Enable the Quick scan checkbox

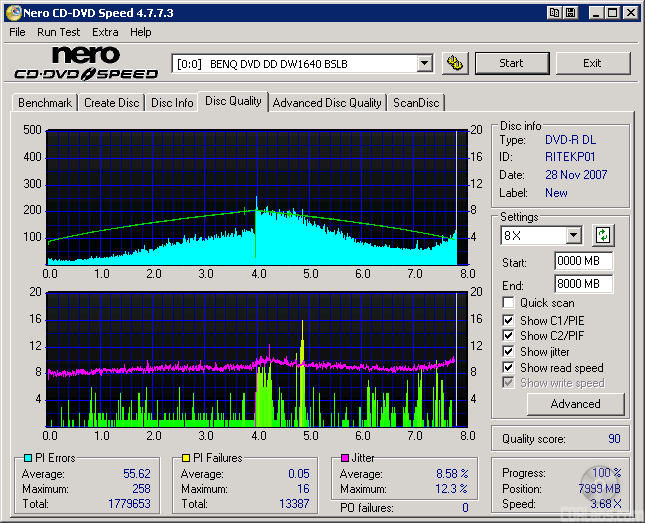coord(509,303)
